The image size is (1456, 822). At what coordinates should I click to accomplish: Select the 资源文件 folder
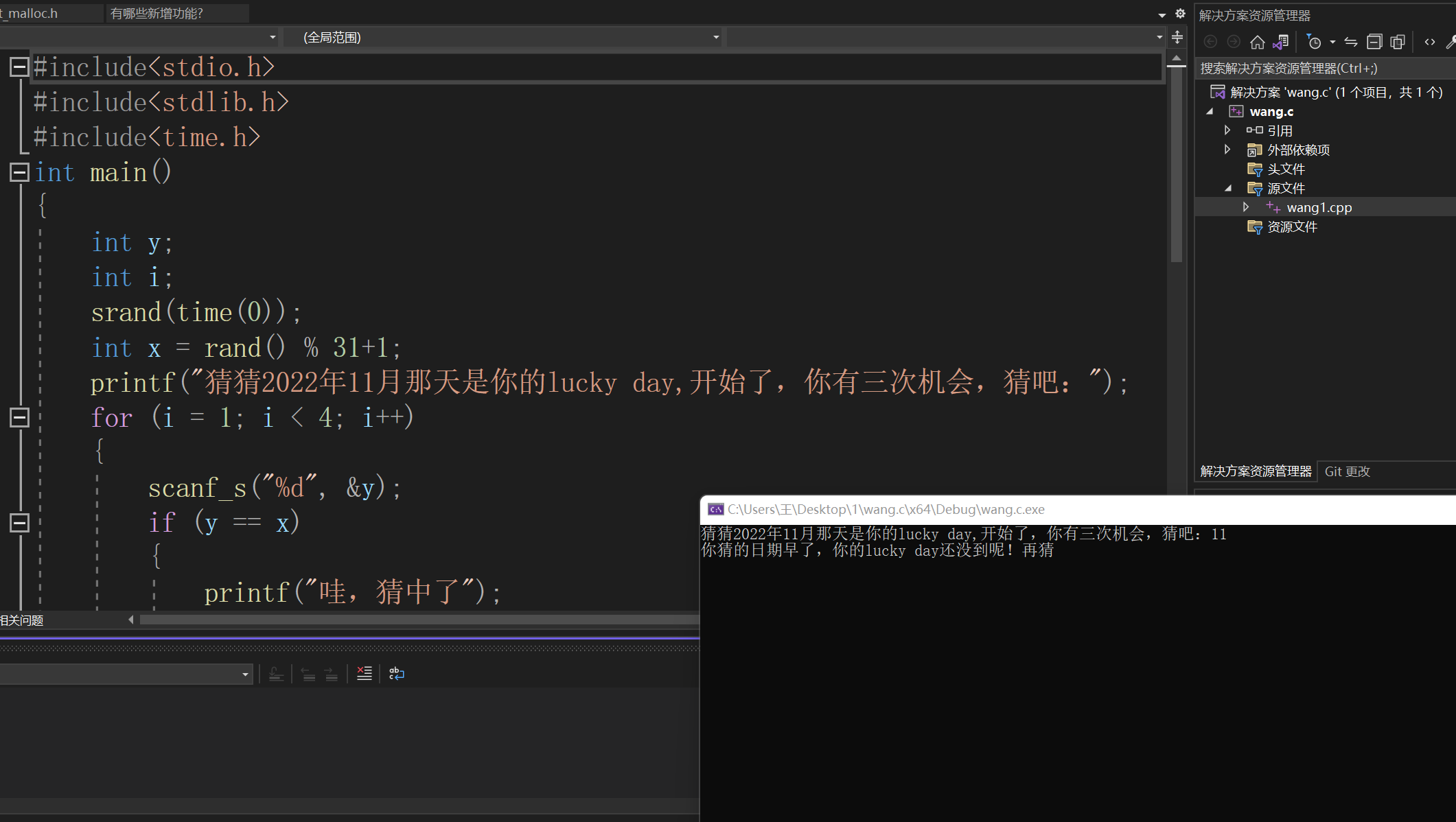point(1291,226)
